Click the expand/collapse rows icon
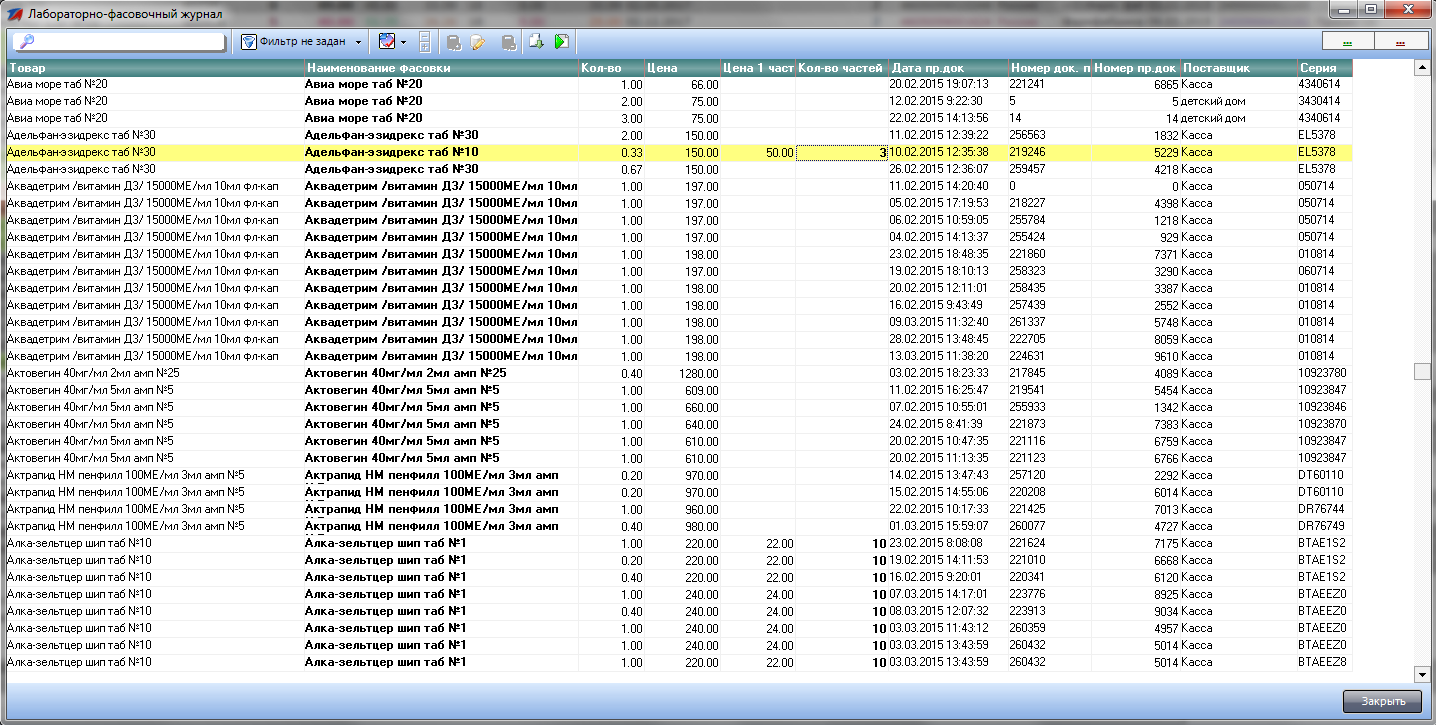Image resolution: width=1436 pixels, height=725 pixels. (x=424, y=42)
